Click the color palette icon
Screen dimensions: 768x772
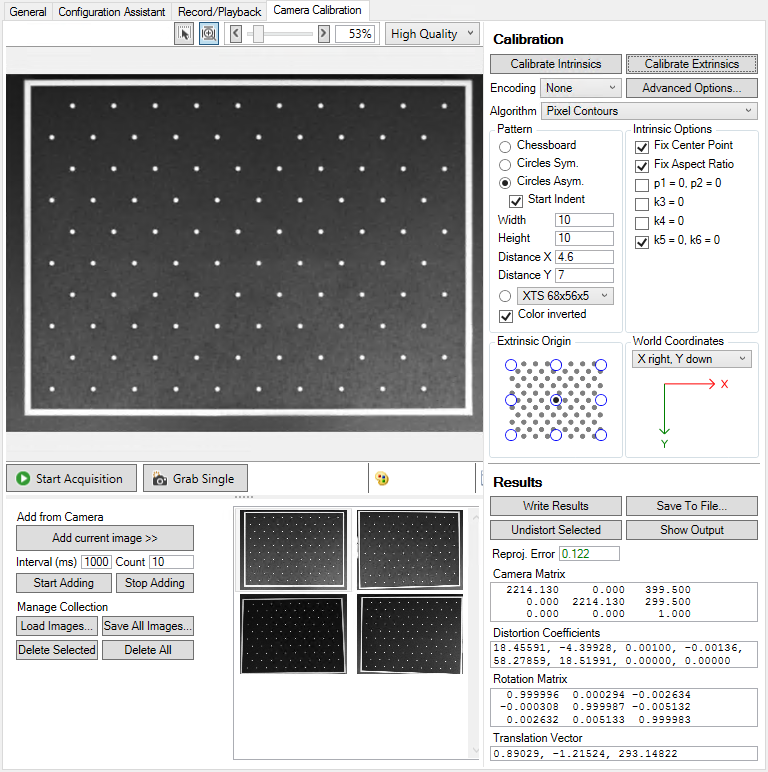(382, 478)
